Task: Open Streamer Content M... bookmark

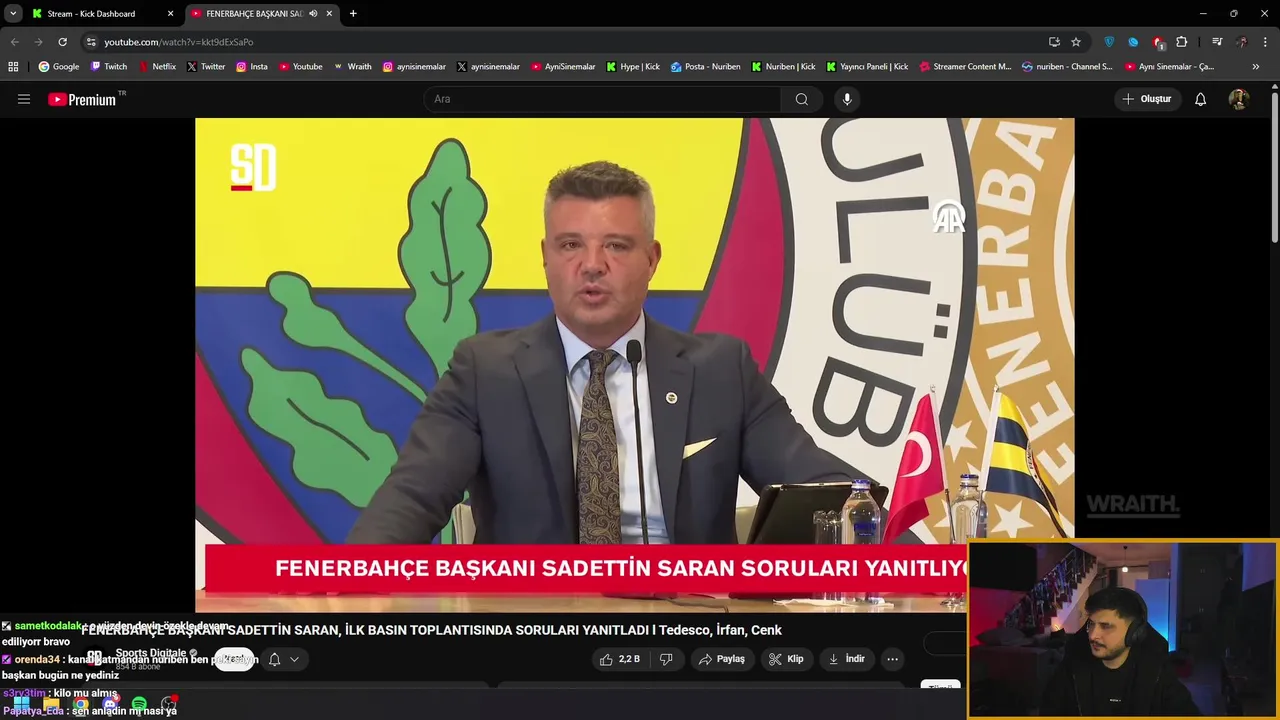Action: tap(964, 67)
